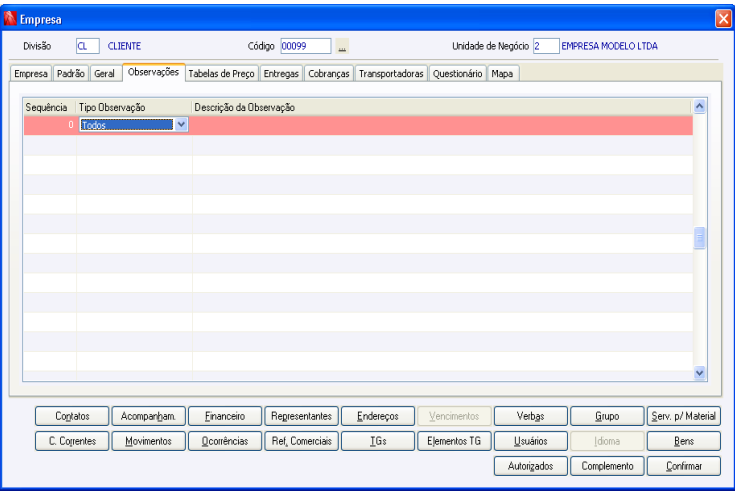
Task: Click the Ocorrências button
Action: (x=225, y=441)
